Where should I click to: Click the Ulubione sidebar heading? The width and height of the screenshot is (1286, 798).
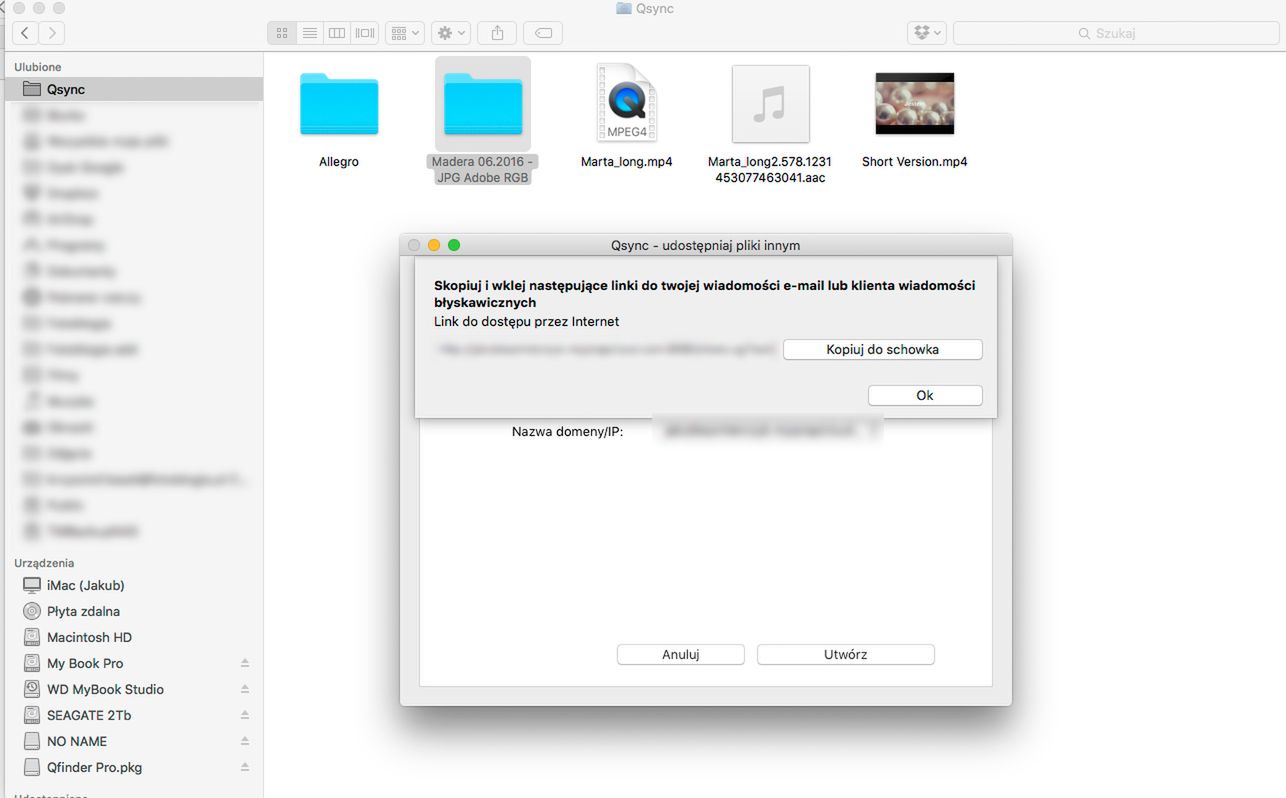(38, 67)
